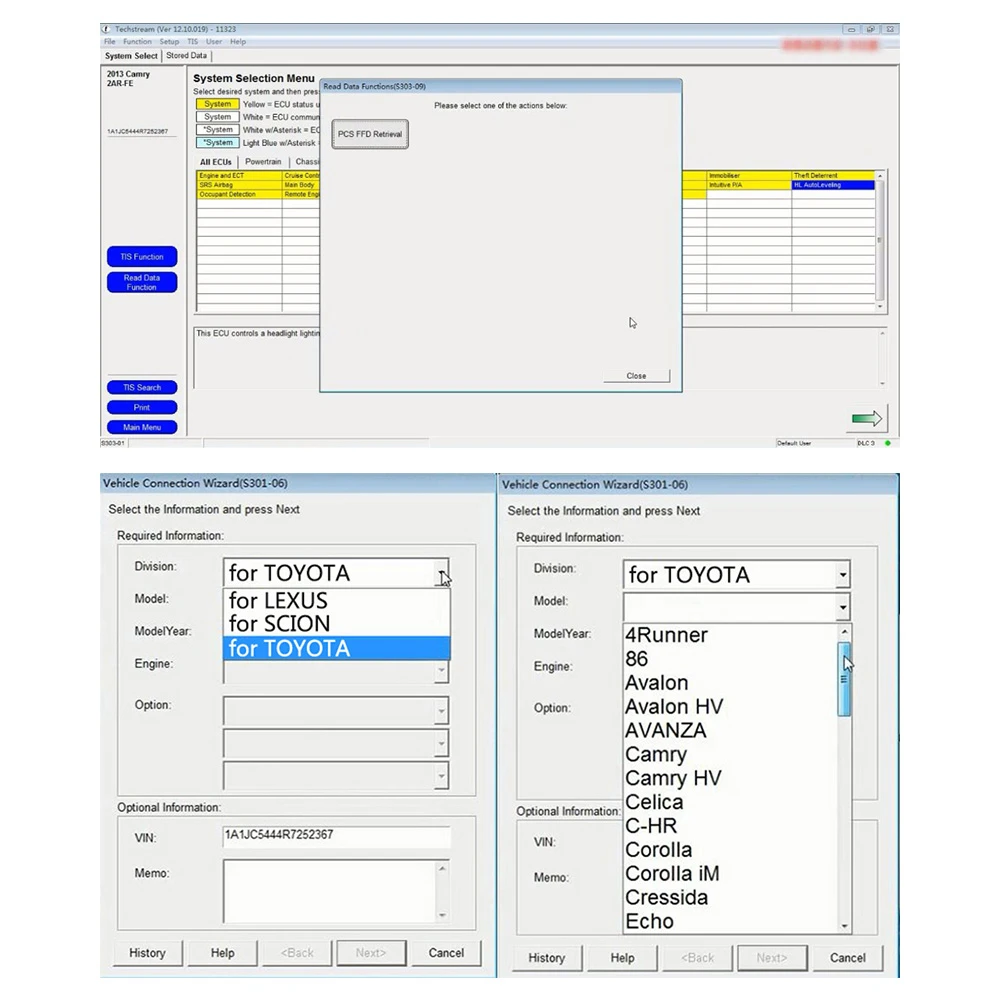Select Avalon from model list

coord(730,682)
